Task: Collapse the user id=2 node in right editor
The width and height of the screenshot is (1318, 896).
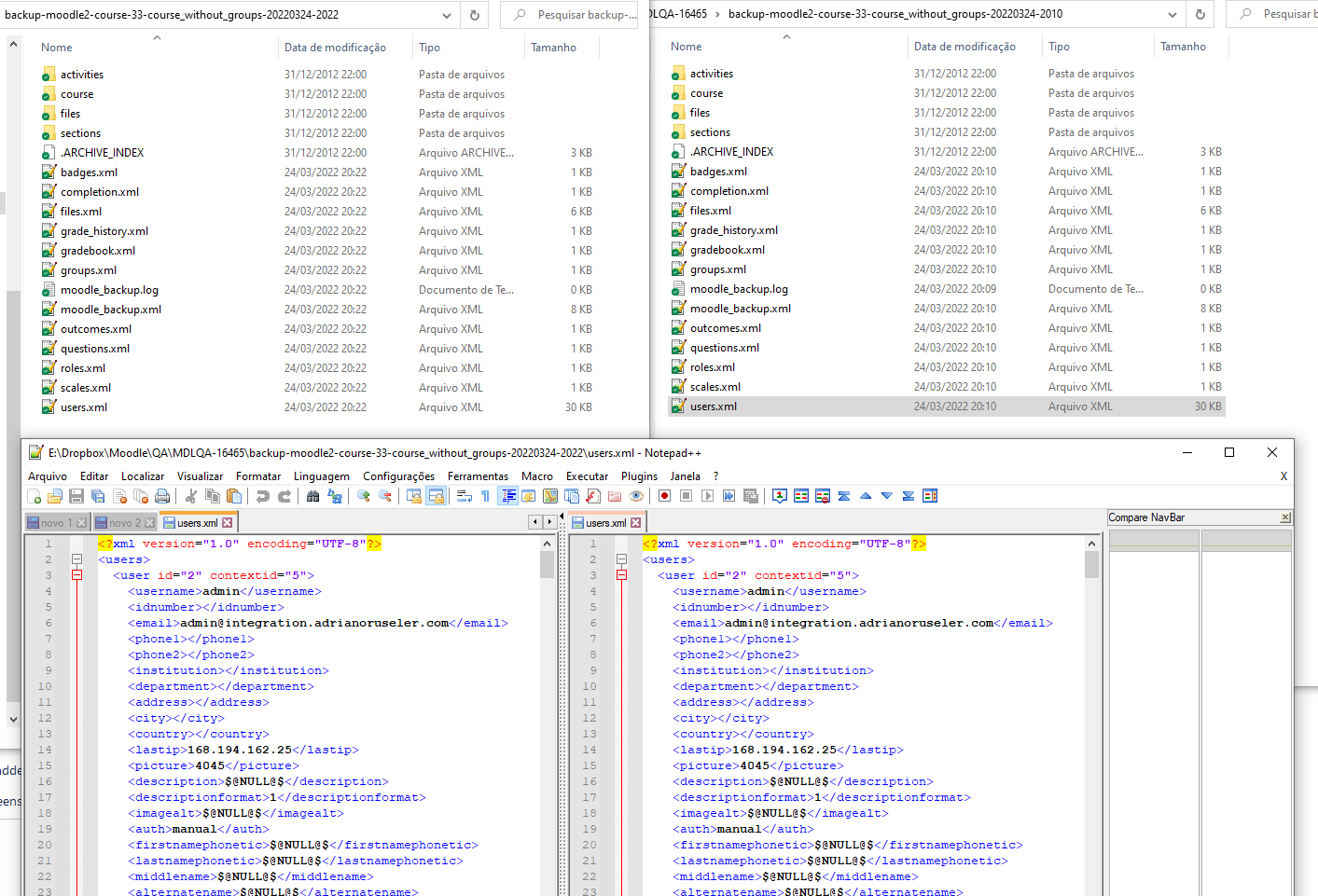Action: coord(621,575)
